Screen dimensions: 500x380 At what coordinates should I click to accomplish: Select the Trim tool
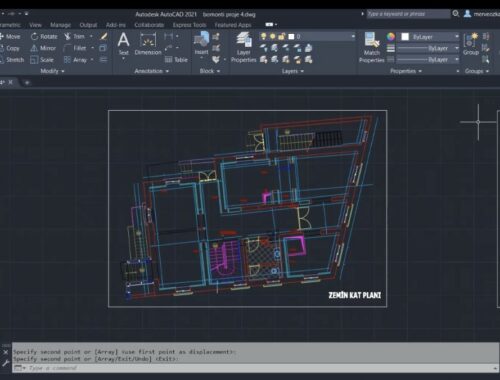pos(75,36)
